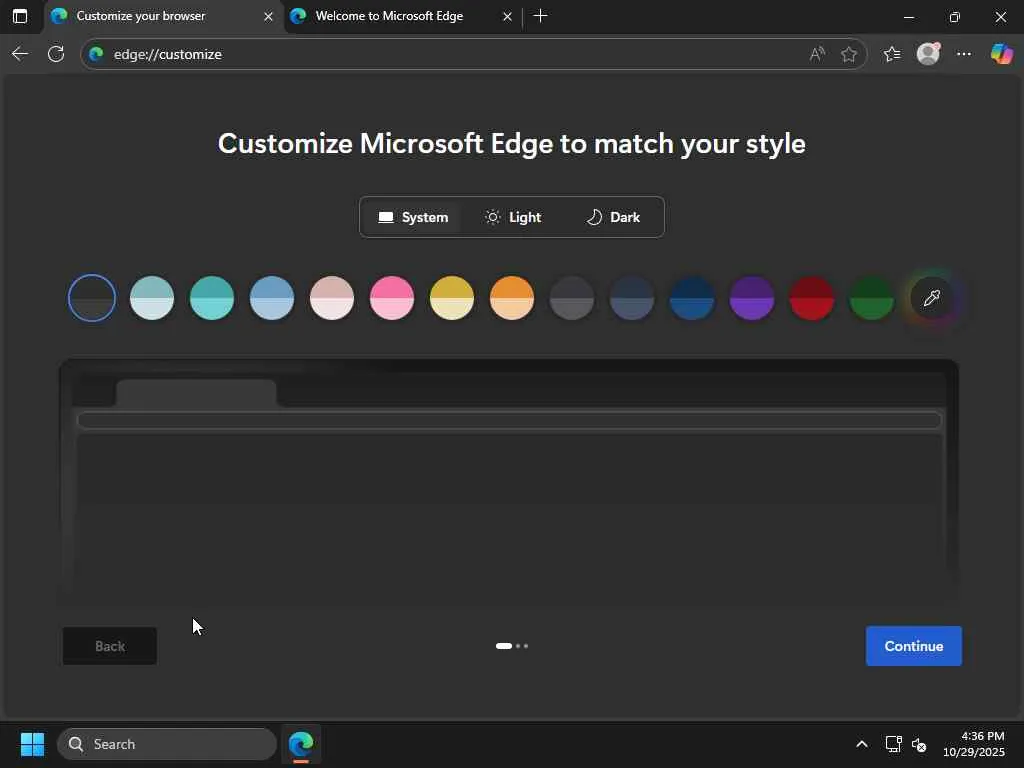The width and height of the screenshot is (1024, 768).
Task: Choose the purple color swatch
Action: pyautogui.click(x=752, y=298)
